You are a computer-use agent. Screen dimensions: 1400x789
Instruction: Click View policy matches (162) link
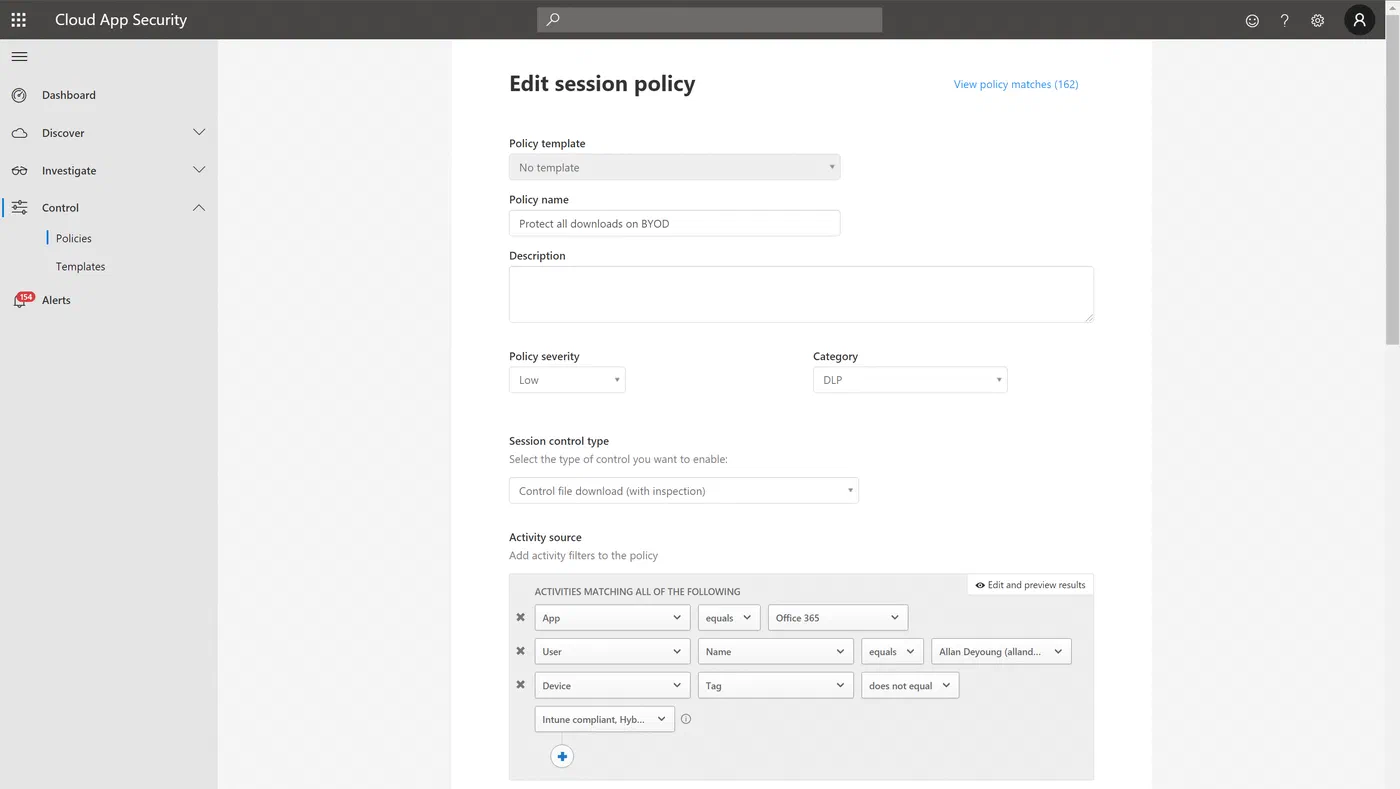point(1016,84)
